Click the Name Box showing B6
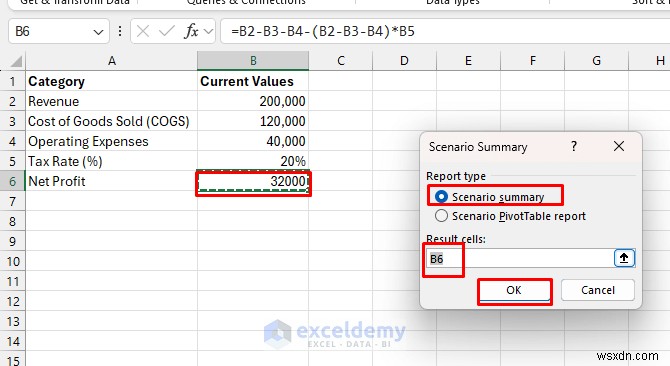 [59, 32]
